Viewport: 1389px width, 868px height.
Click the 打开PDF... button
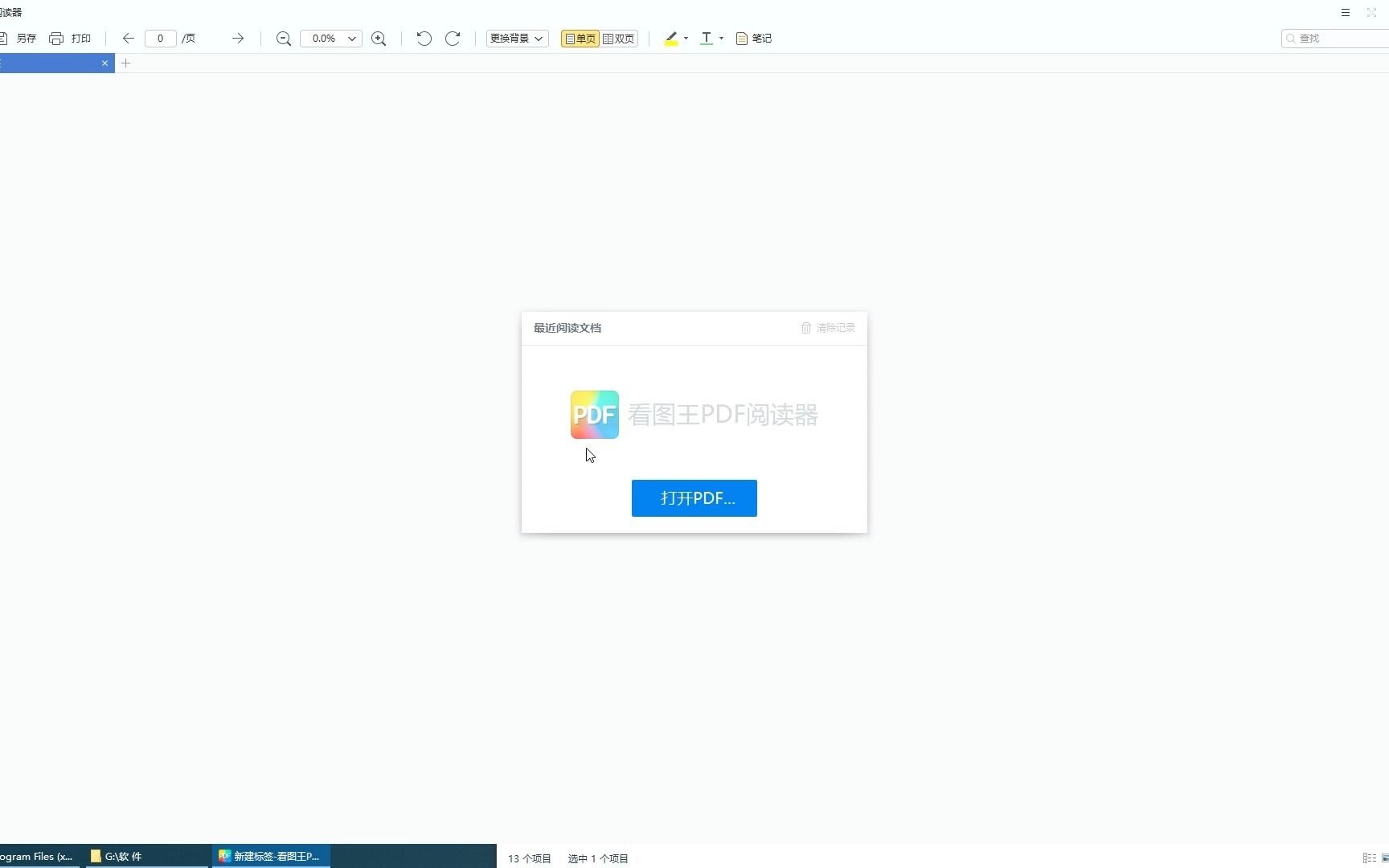(694, 498)
